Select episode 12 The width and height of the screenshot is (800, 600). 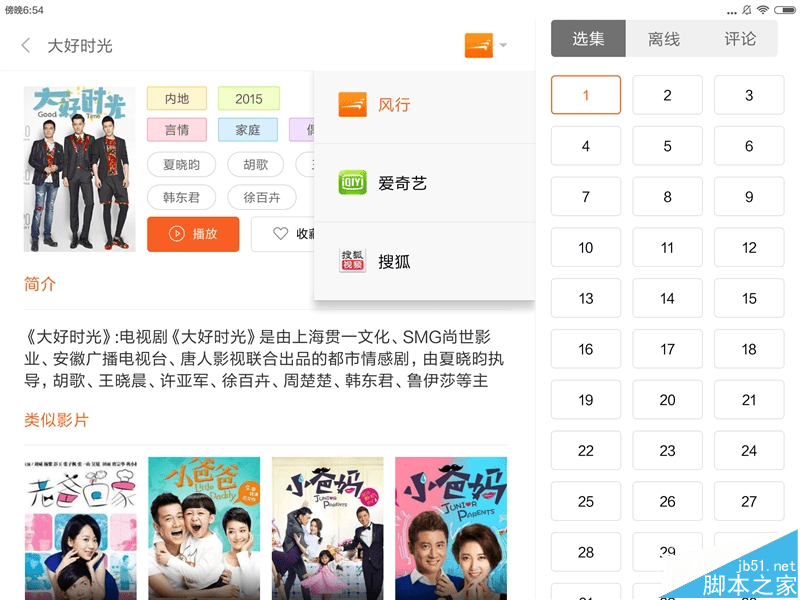(748, 247)
